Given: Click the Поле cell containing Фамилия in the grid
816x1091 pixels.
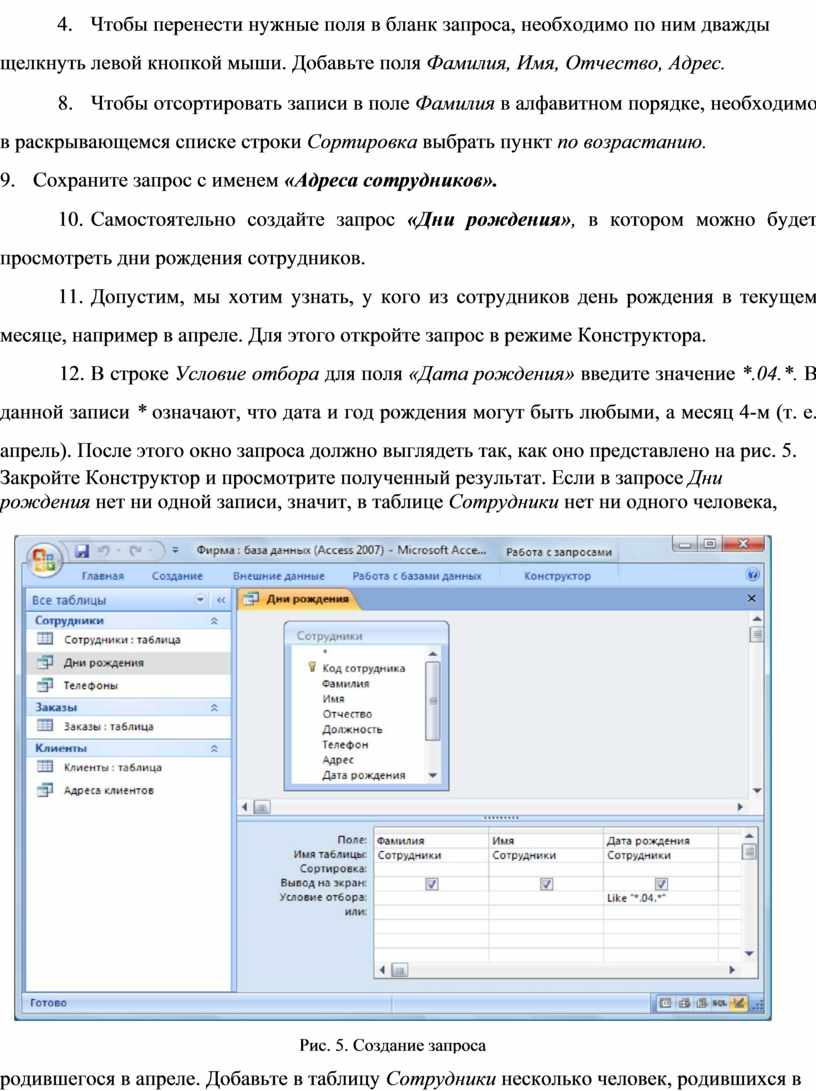Looking at the screenshot, I should point(431,841).
